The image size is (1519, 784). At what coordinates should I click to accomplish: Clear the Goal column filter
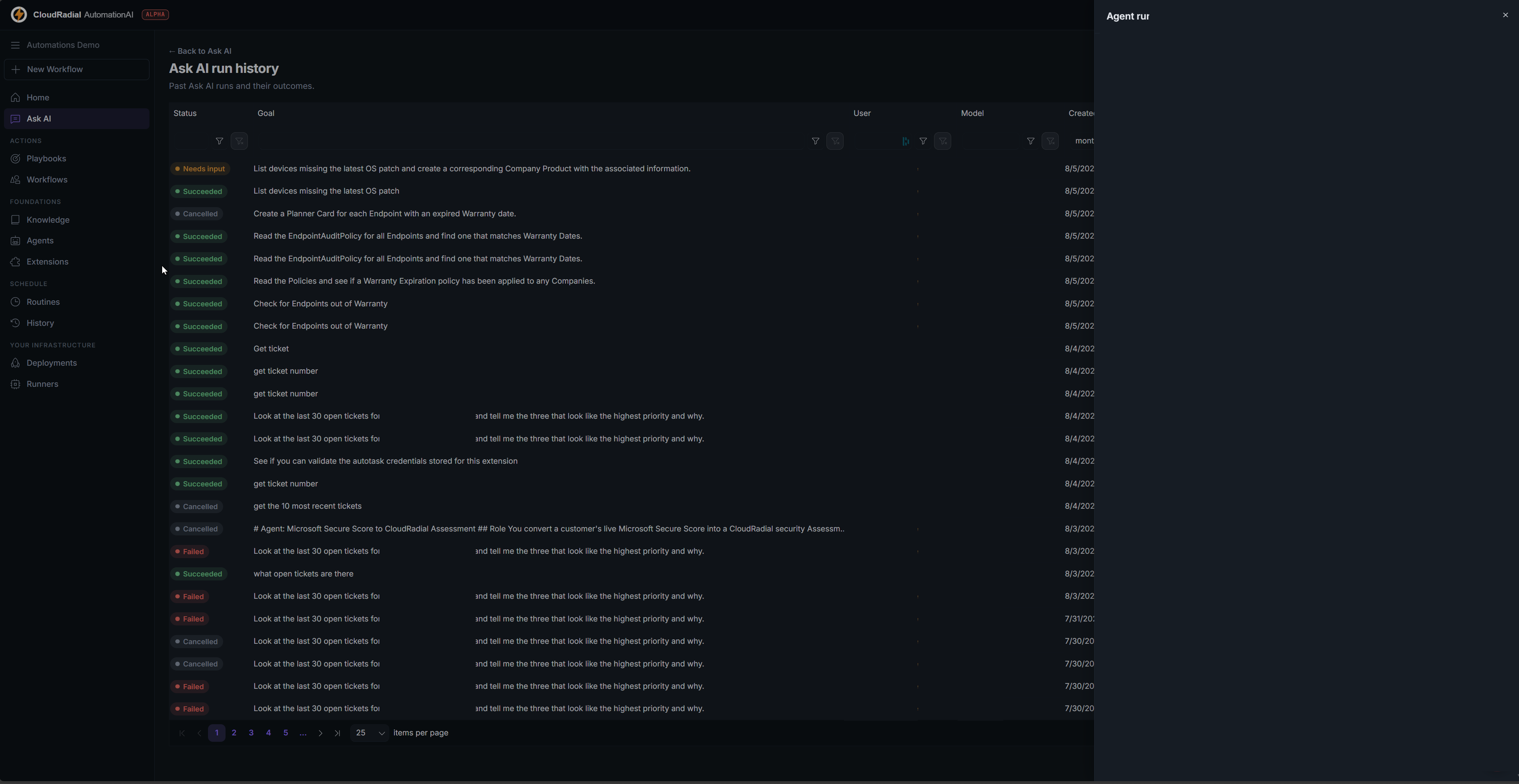click(835, 141)
